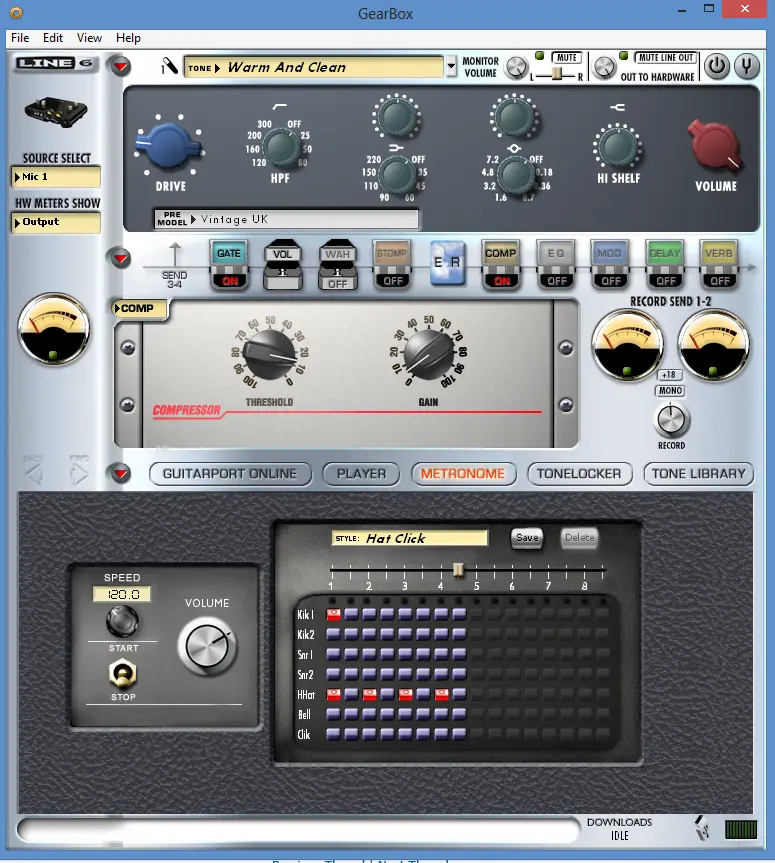This screenshot has height=863, width=775.
Task: Click the microphone input icon beside Tone
Action: [x=169, y=67]
